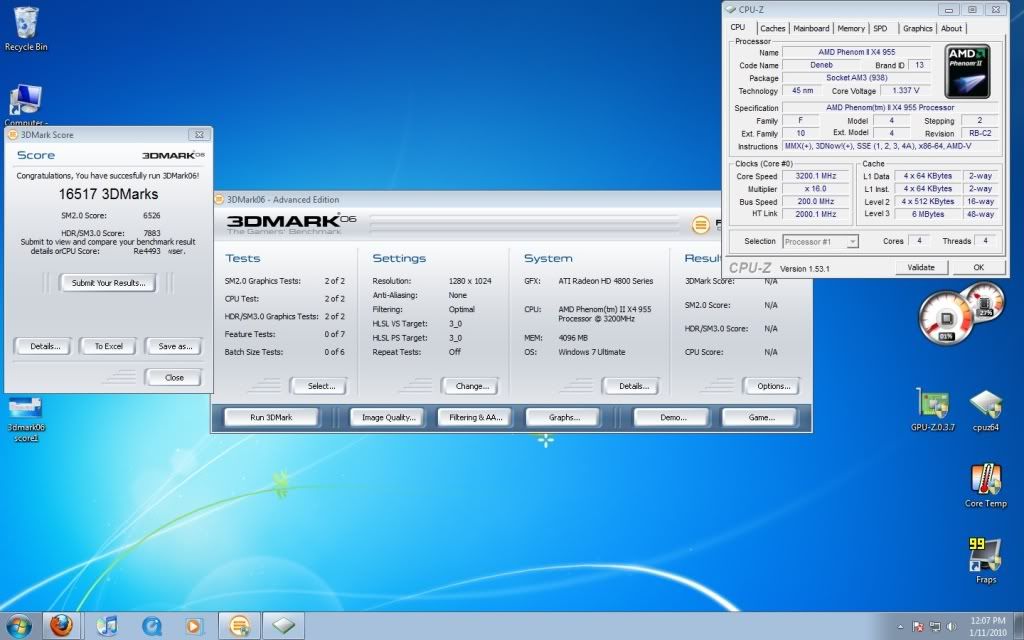Switch to the Graphics tab in CPU-Z
Viewport: 1024px width, 640px height.
918,28
